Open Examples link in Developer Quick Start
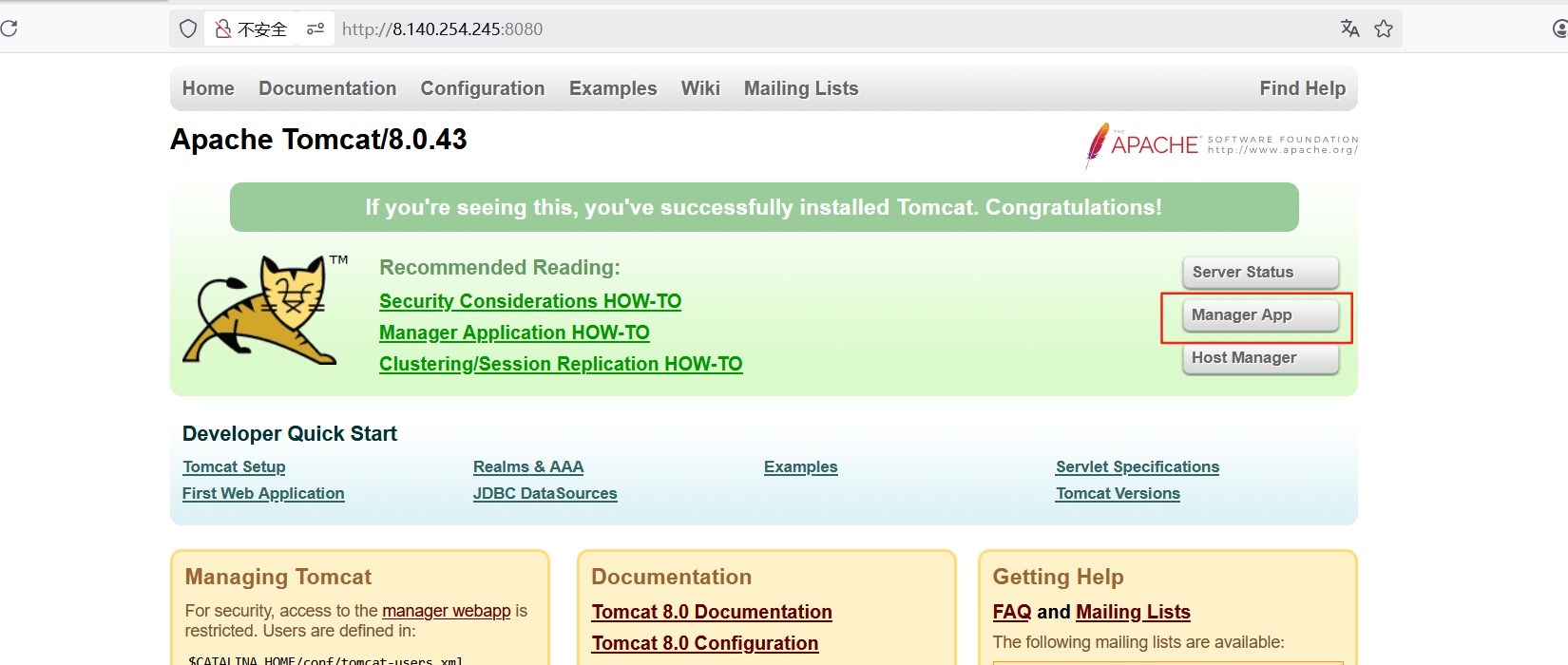 800,466
